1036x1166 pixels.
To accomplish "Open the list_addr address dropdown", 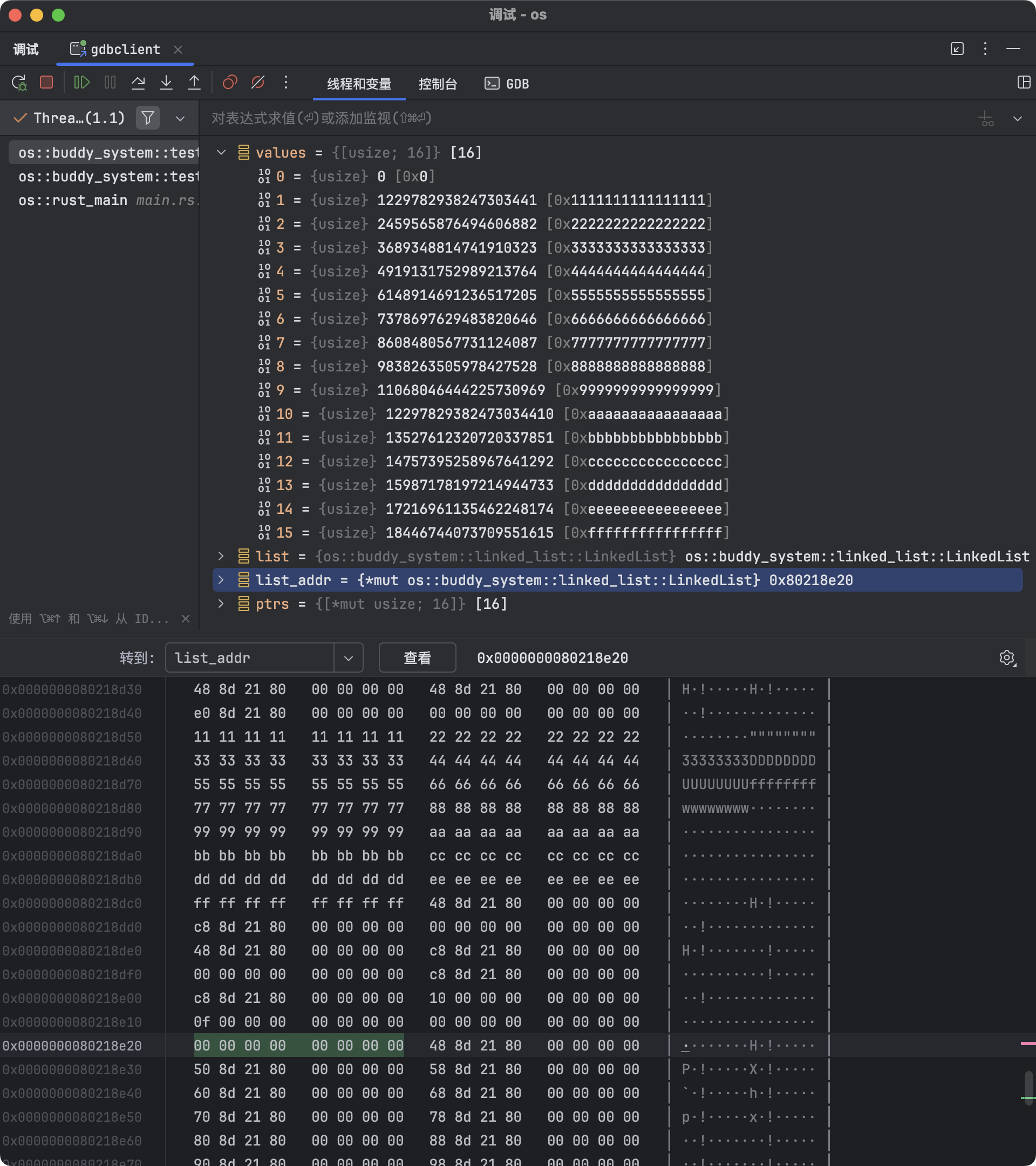I will tap(349, 657).
